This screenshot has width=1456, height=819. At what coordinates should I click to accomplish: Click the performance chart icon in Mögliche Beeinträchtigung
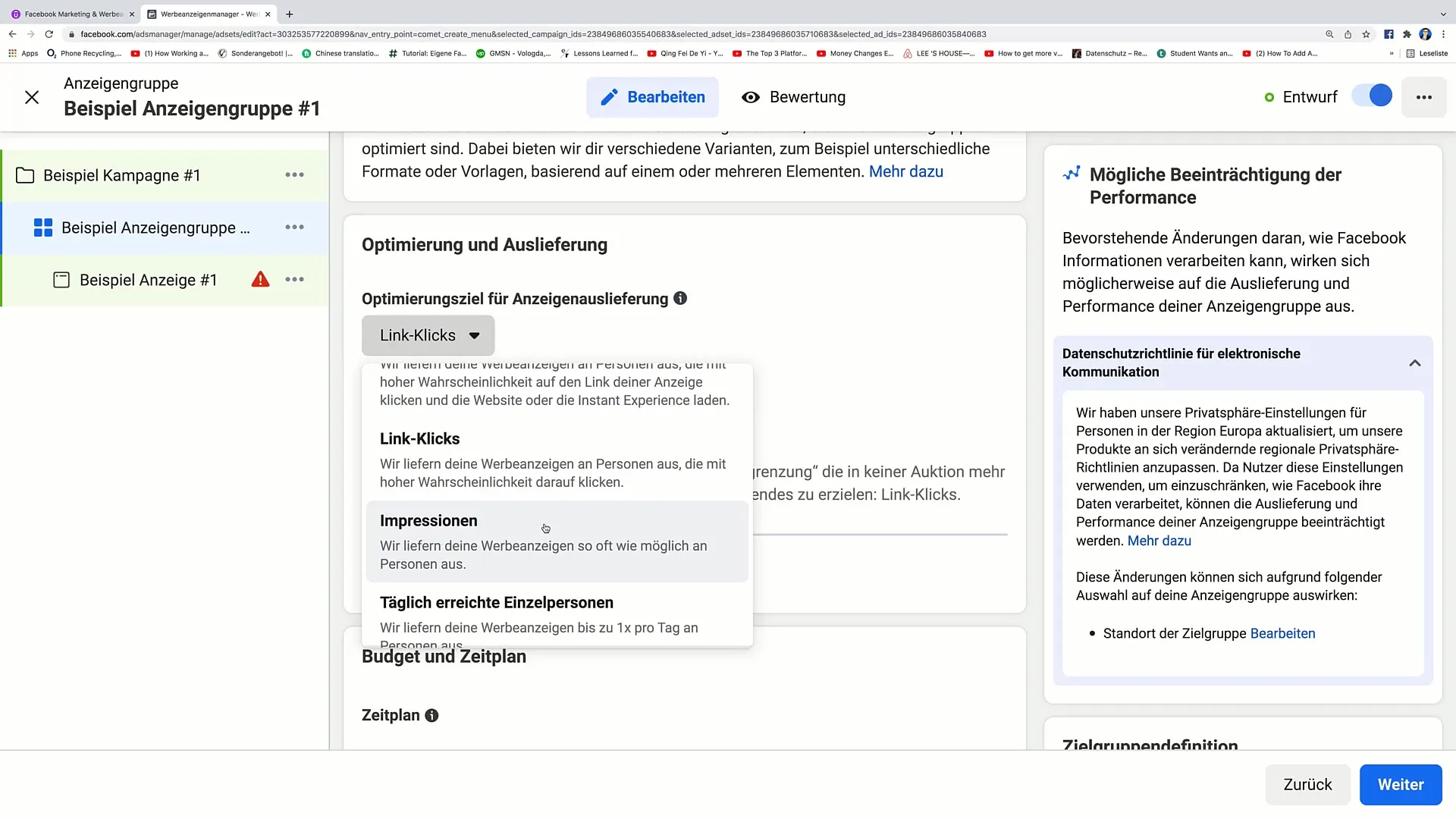pyautogui.click(x=1072, y=174)
